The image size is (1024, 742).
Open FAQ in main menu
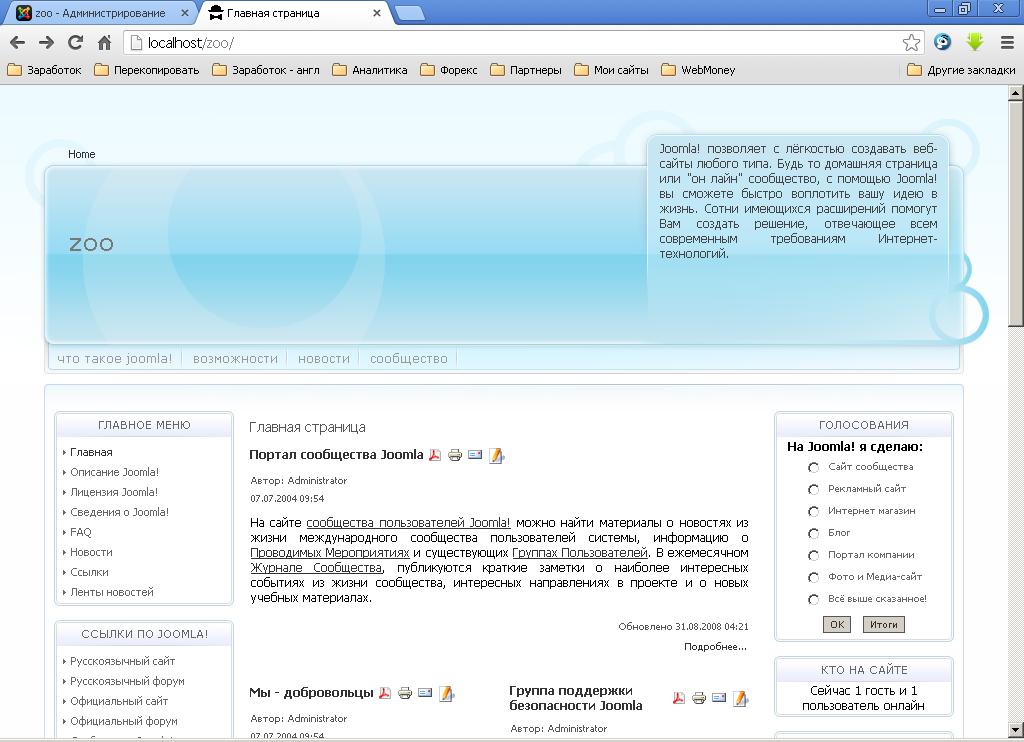[x=81, y=532]
